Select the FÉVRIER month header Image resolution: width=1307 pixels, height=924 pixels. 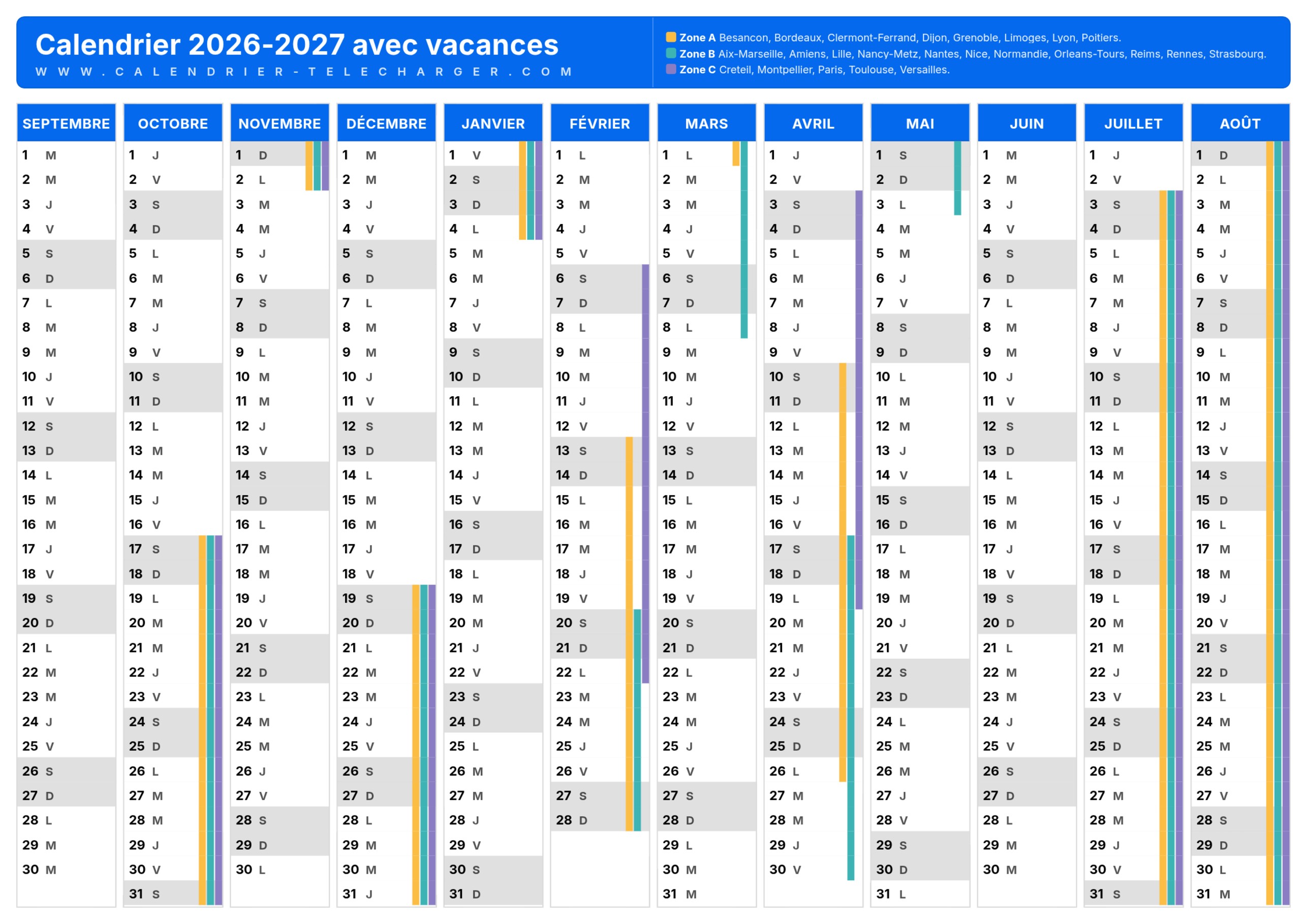600,123
